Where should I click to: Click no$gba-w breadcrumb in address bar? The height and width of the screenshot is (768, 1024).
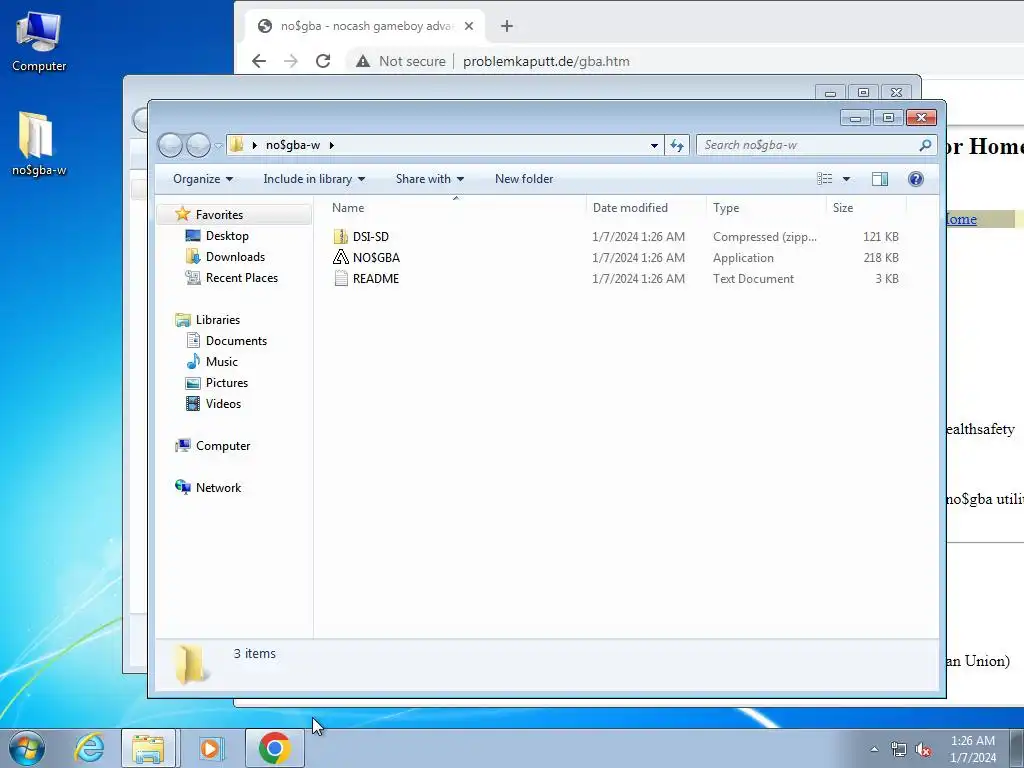[293, 145]
